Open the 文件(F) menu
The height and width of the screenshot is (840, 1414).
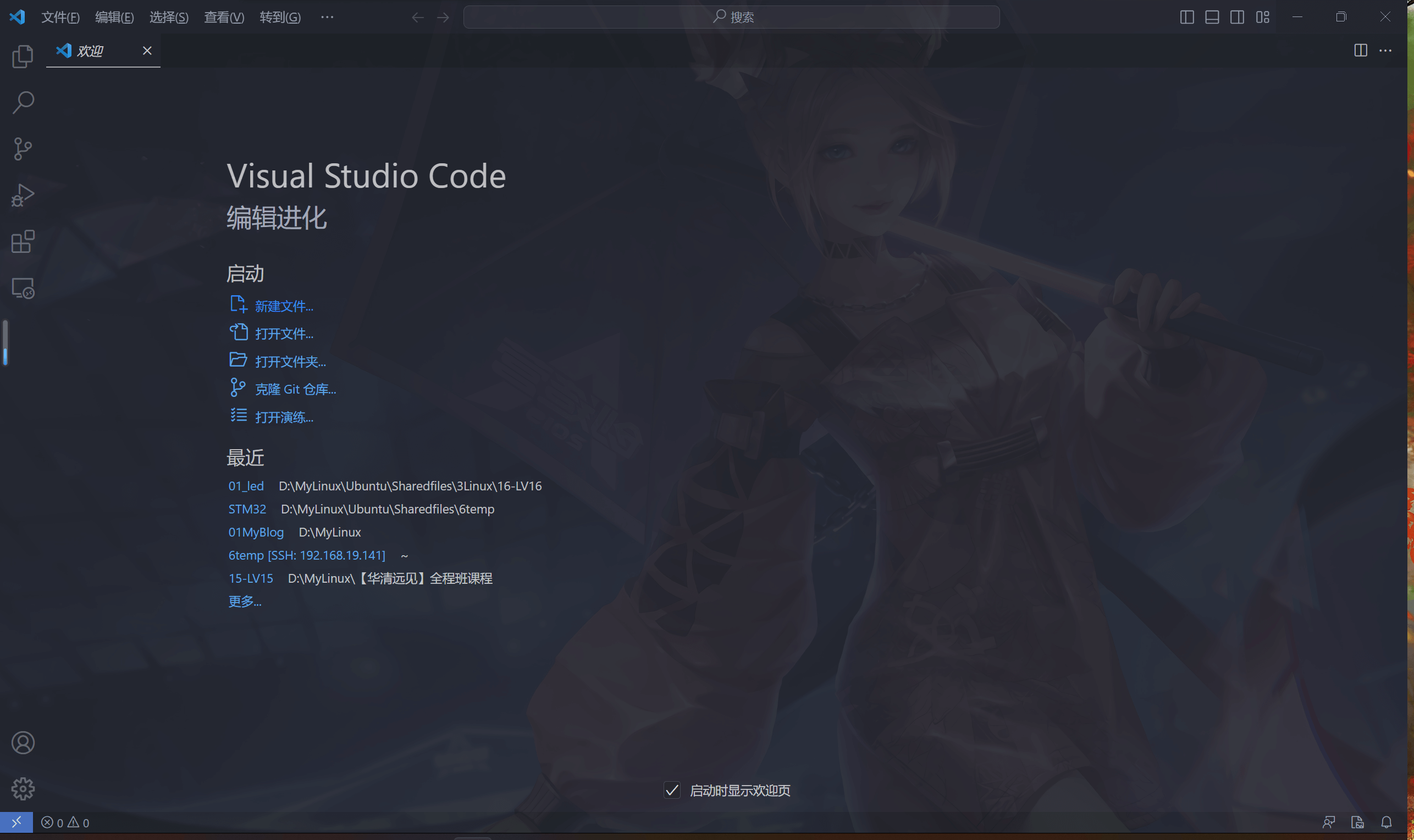(60, 17)
